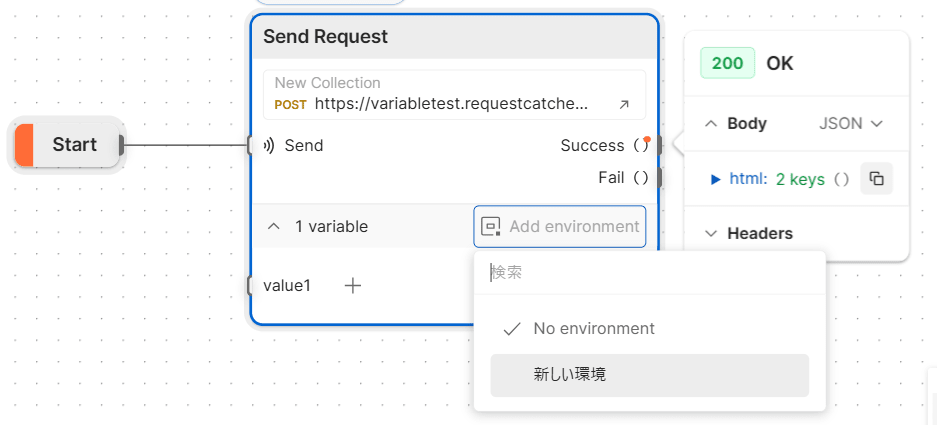Collapse the Body section chevron

(711, 124)
